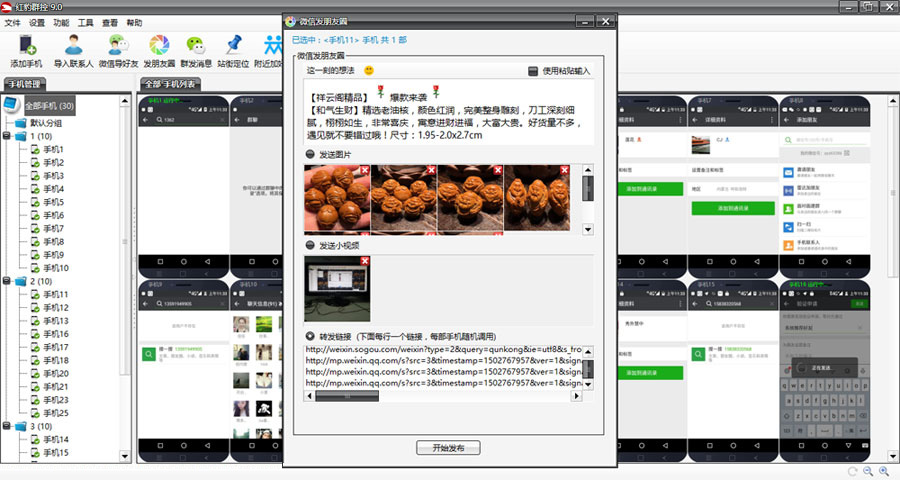Select the 发送小视频 radio option
Screen dimensions: 900x480
(310, 245)
